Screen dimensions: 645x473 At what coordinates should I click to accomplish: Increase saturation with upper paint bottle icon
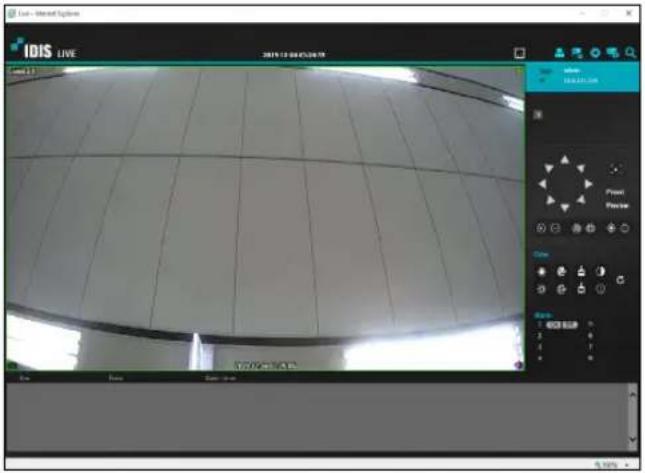point(581,271)
